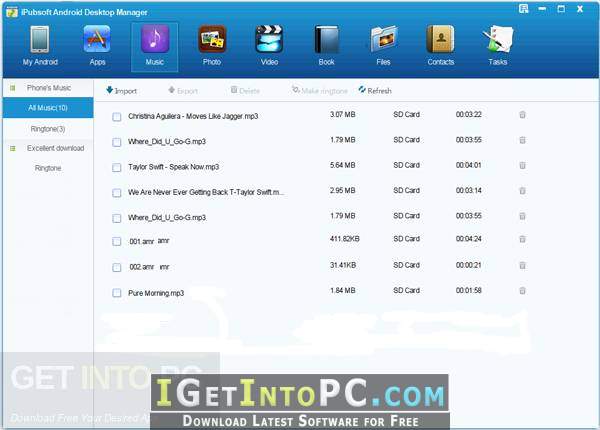The image size is (600, 430).
Task: Select All Music(10) in sidebar
Action: [48, 108]
